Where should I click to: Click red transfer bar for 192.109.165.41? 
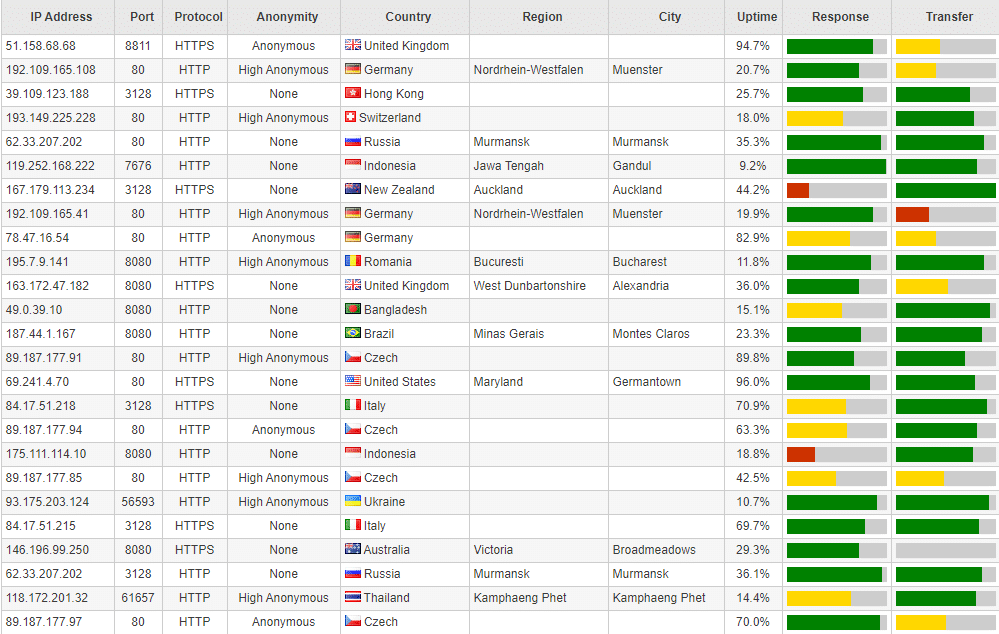coord(912,214)
